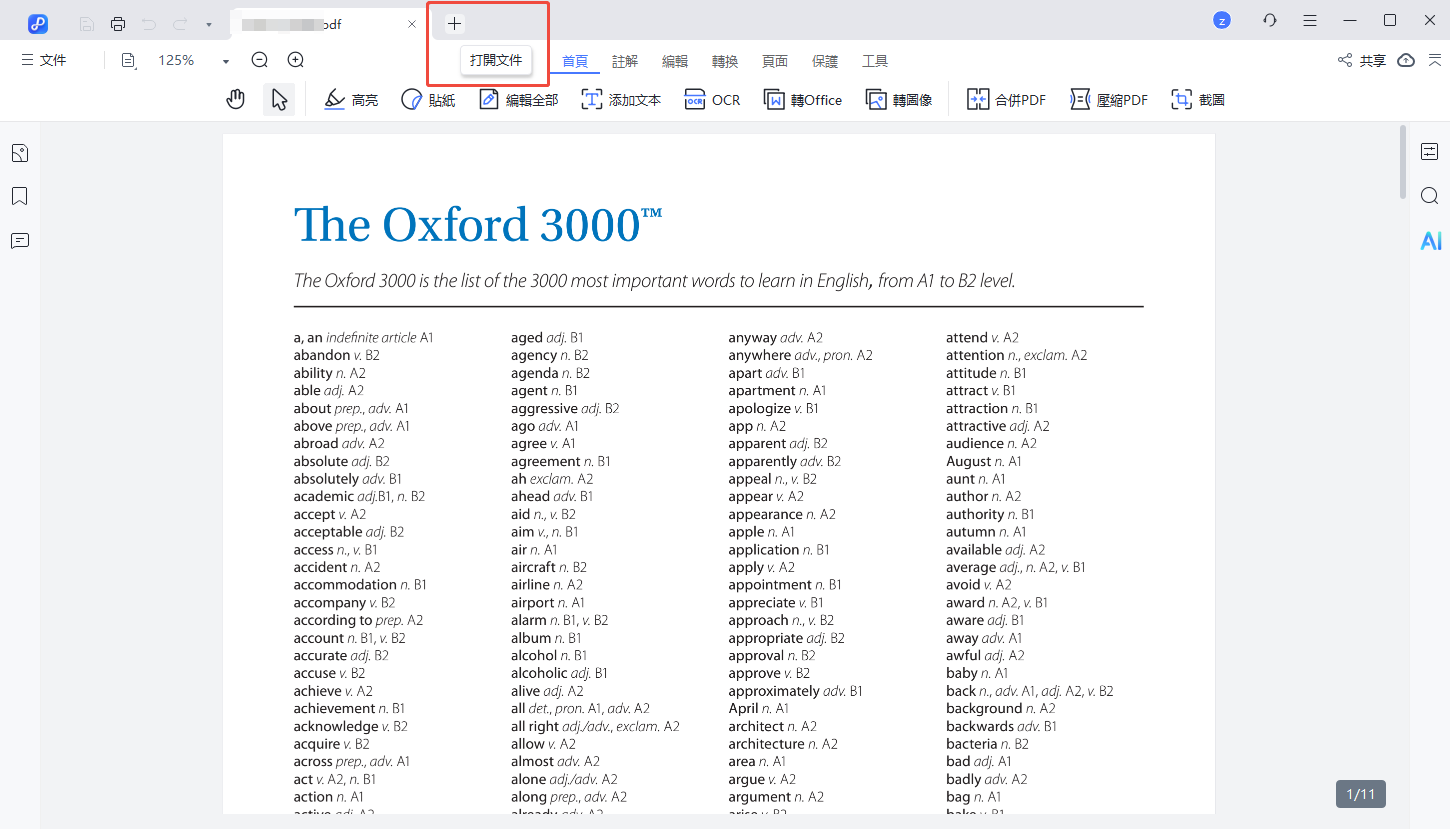Open the properties settings panel icon
Image resolution: width=1450 pixels, height=829 pixels.
coord(1430,152)
